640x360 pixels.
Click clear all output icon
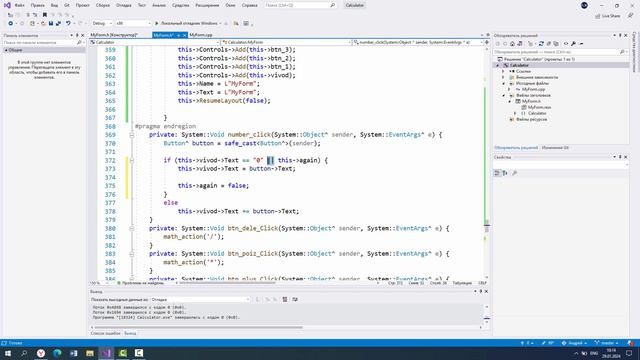click(284, 300)
